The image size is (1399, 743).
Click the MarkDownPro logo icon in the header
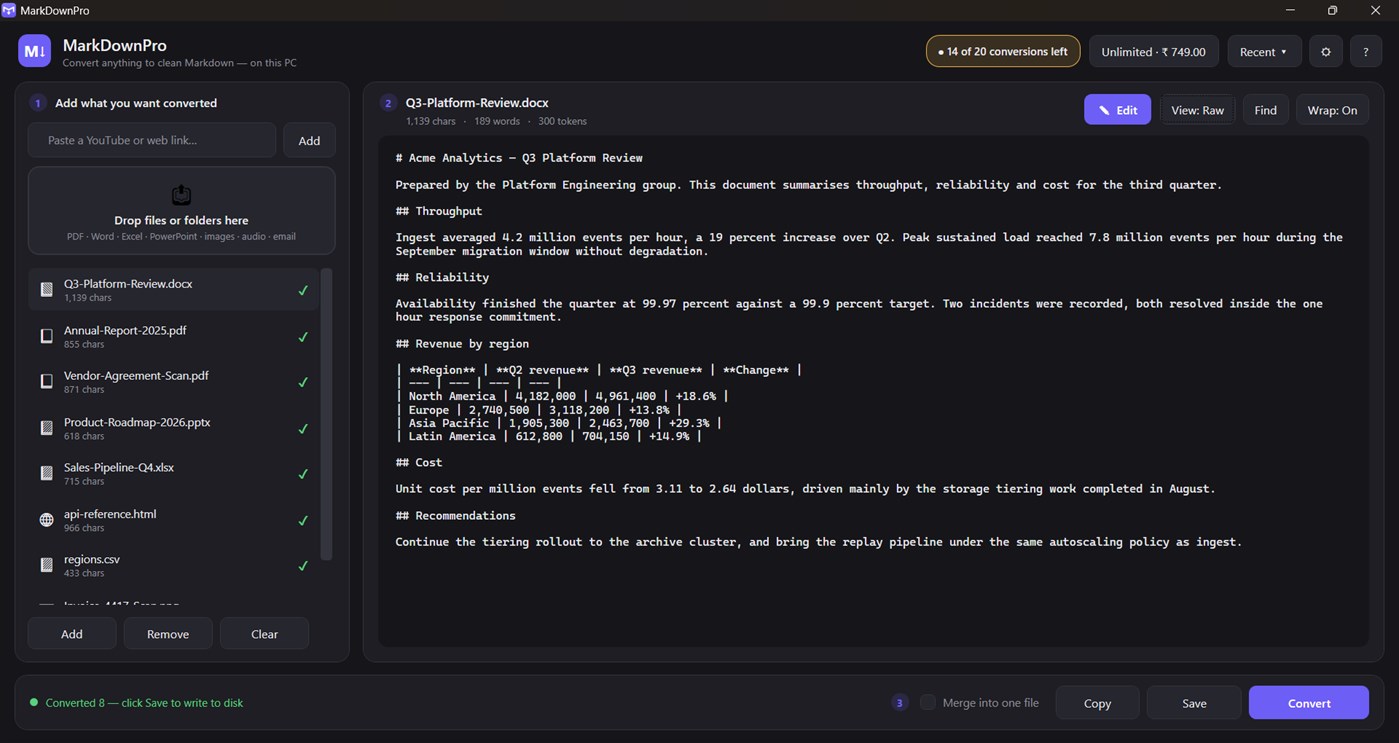coord(35,51)
